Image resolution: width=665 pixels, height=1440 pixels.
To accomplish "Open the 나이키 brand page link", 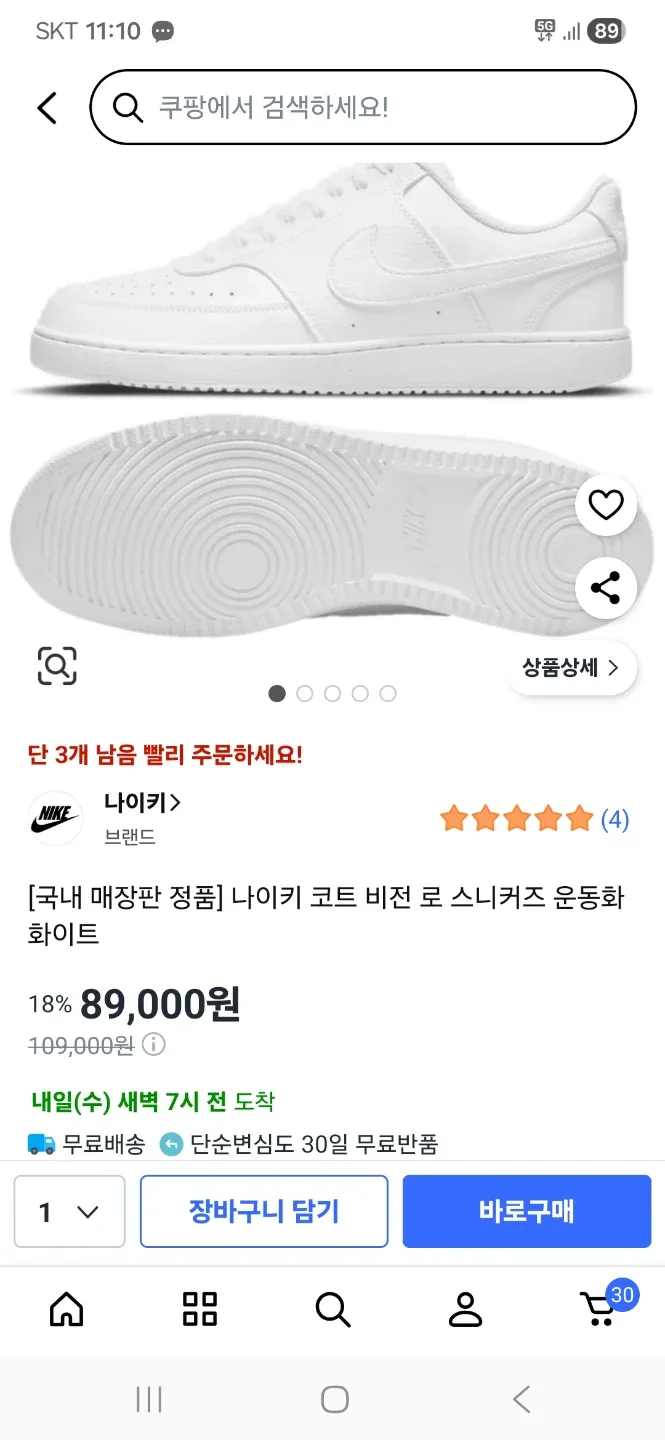I will [142, 803].
